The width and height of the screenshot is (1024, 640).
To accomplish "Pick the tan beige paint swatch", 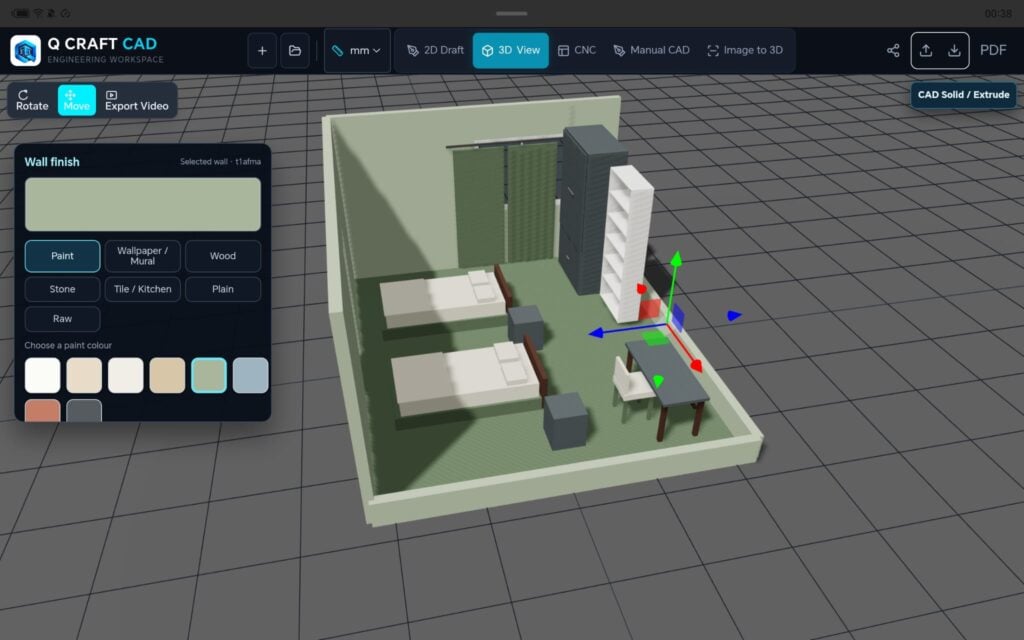I will [167, 376].
